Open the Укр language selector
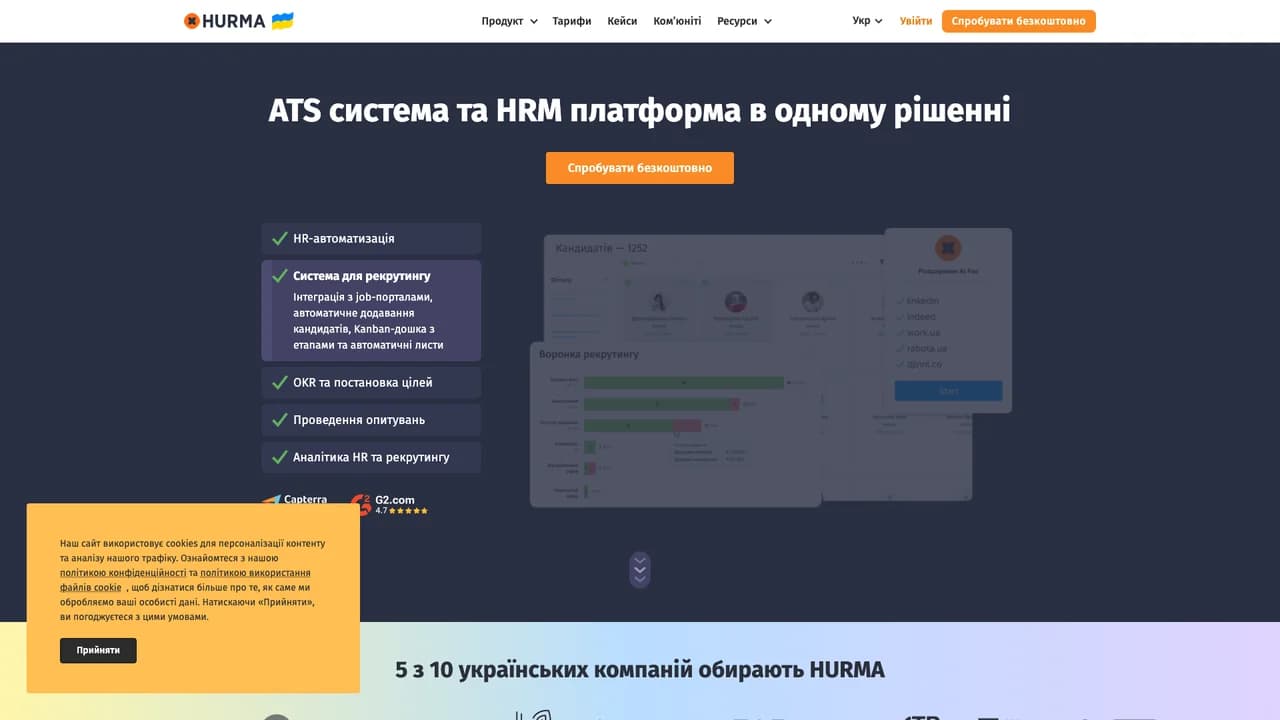 (867, 21)
